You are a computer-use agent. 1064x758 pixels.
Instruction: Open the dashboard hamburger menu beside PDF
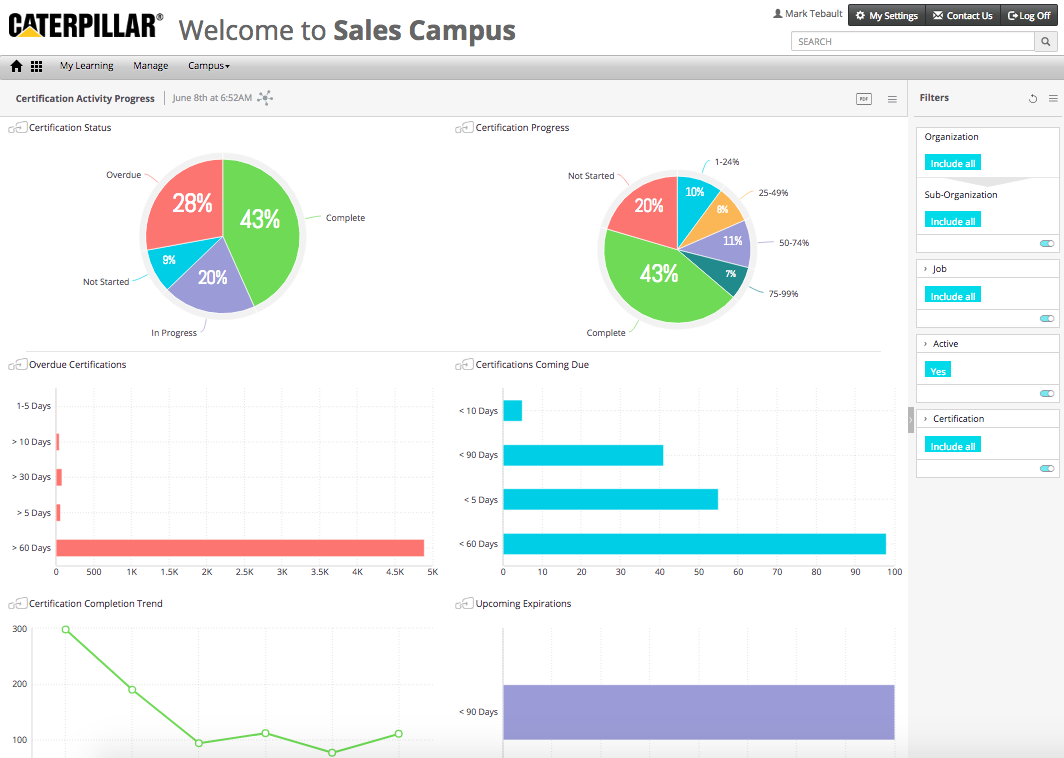click(892, 99)
